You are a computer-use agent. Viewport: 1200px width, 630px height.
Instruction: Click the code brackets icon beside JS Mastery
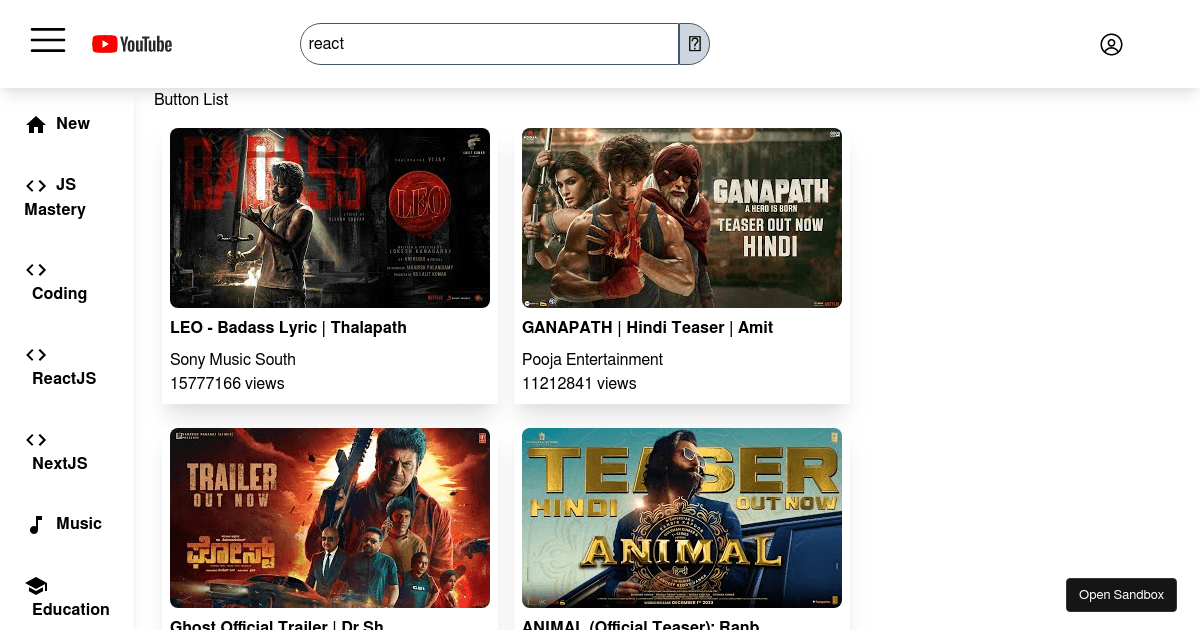36,186
